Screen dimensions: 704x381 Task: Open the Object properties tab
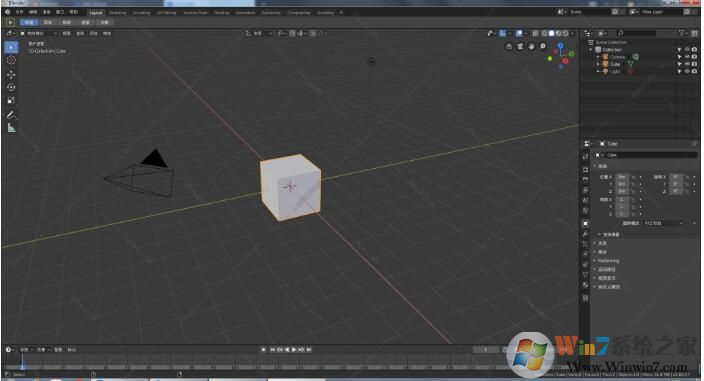click(x=585, y=223)
